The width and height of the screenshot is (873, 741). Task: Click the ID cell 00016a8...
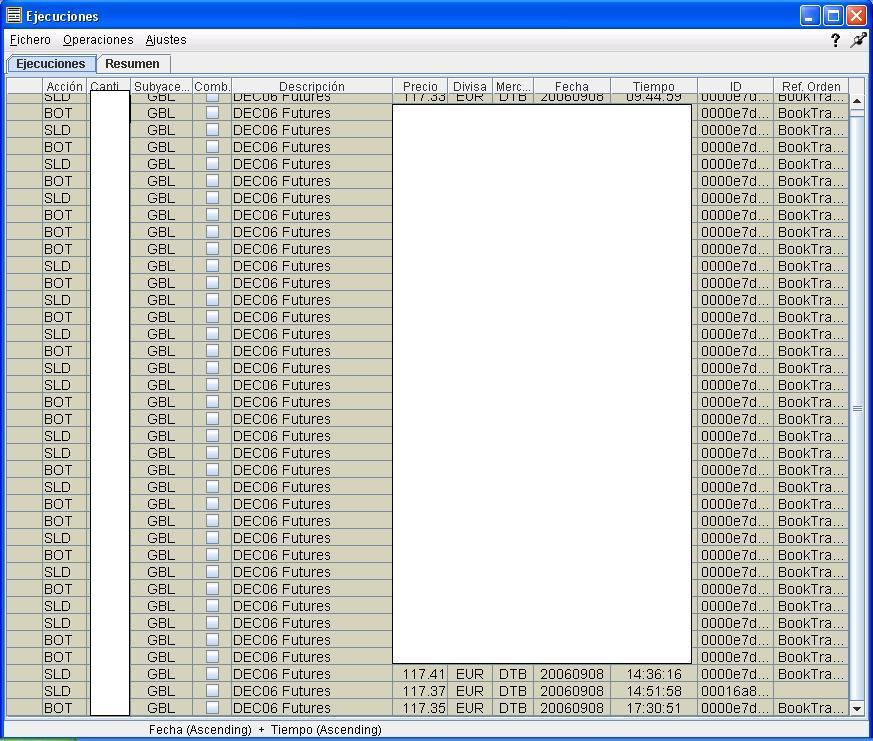click(735, 691)
